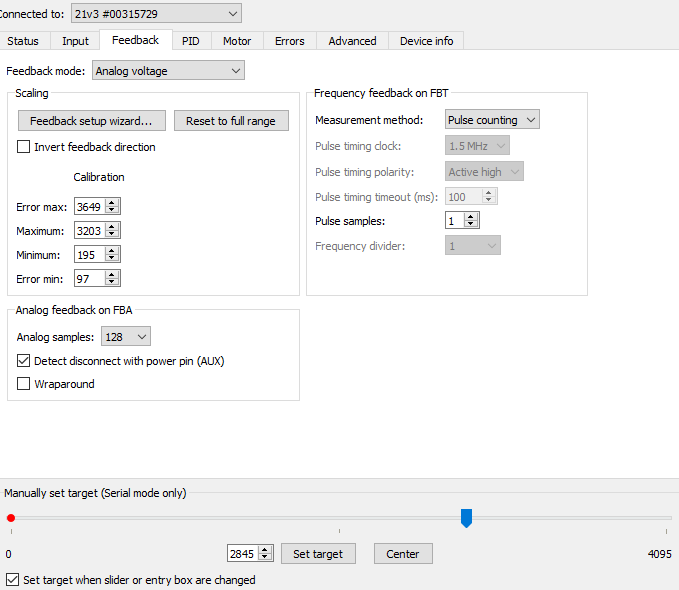This screenshot has width=679, height=590.
Task: Open the Analog samples dropdown
Action: pyautogui.click(x=126, y=337)
